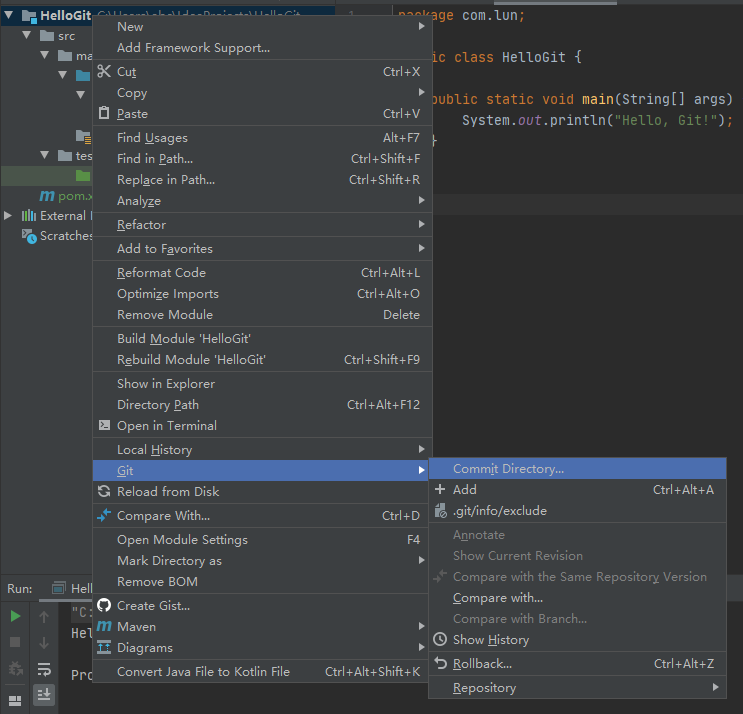This screenshot has height=714, width=743.
Task: Click the Rollback undo arrow icon
Action: pos(440,663)
